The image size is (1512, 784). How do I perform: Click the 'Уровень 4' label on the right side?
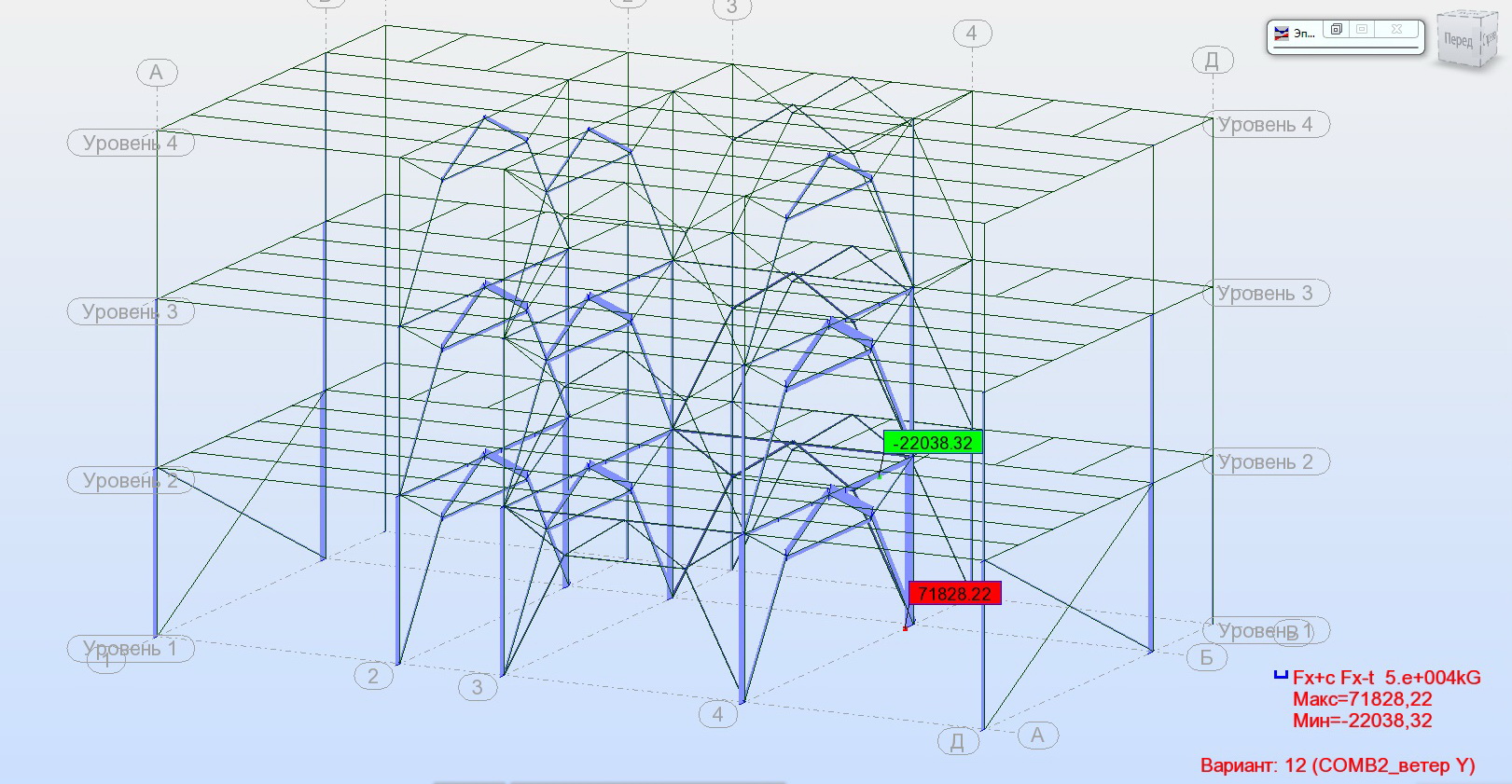pos(1266,124)
